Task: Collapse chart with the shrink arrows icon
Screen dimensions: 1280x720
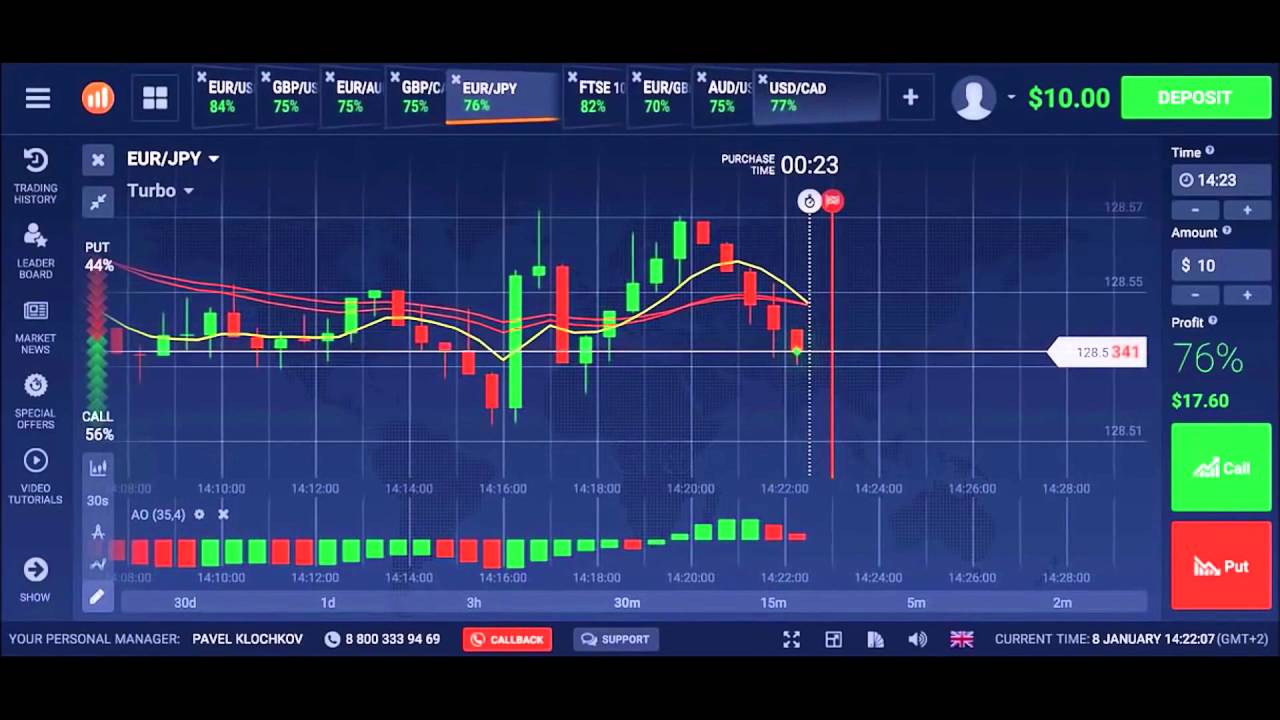Action: [x=97, y=202]
